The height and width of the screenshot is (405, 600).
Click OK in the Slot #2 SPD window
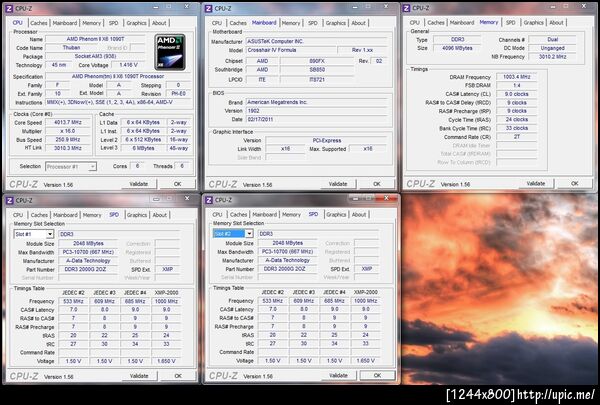[x=377, y=376]
